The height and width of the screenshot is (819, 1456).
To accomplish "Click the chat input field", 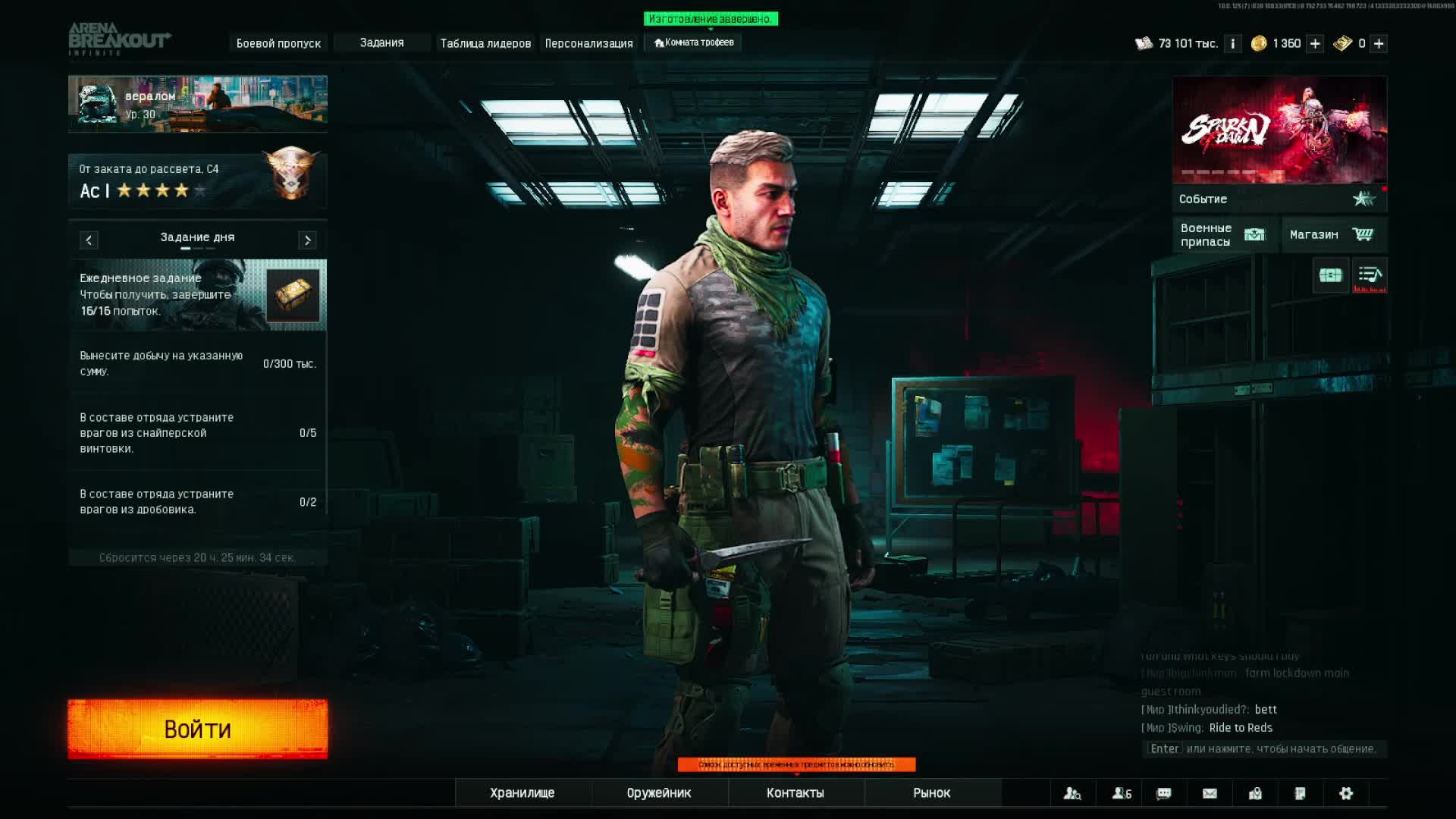I will click(x=1264, y=748).
